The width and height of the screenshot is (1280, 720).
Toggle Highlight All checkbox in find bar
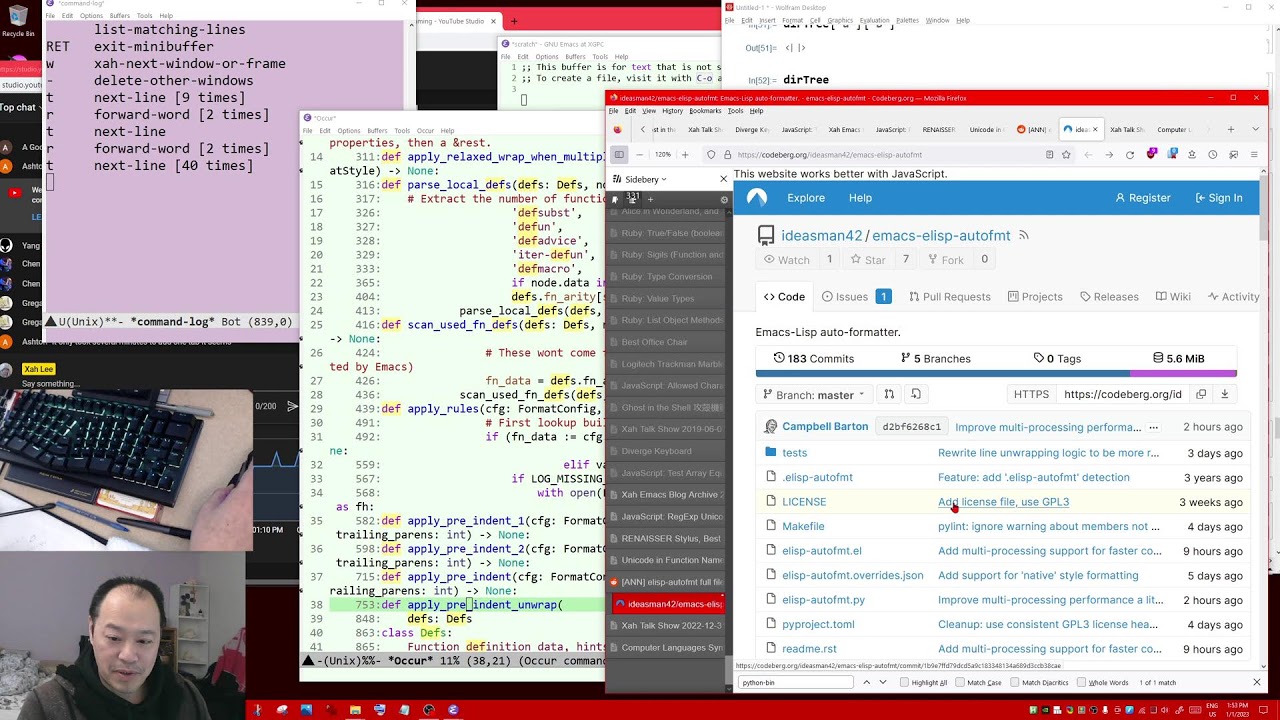[x=904, y=682]
